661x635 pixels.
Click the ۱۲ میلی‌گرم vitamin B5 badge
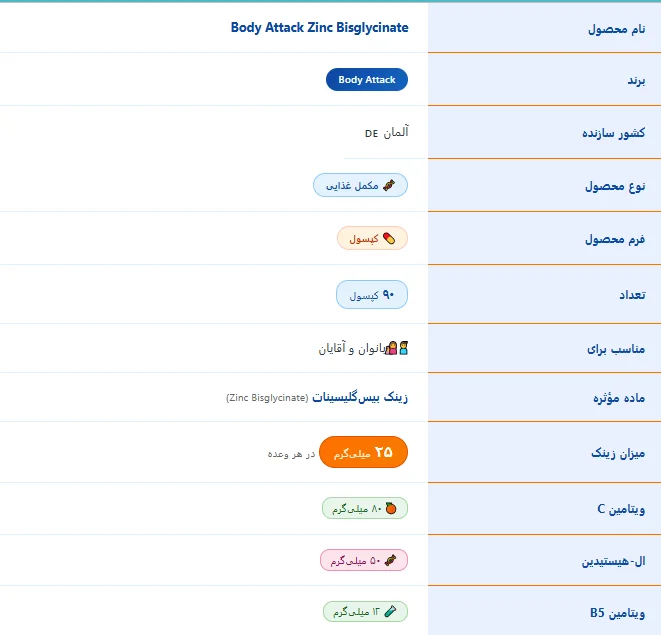tap(365, 611)
